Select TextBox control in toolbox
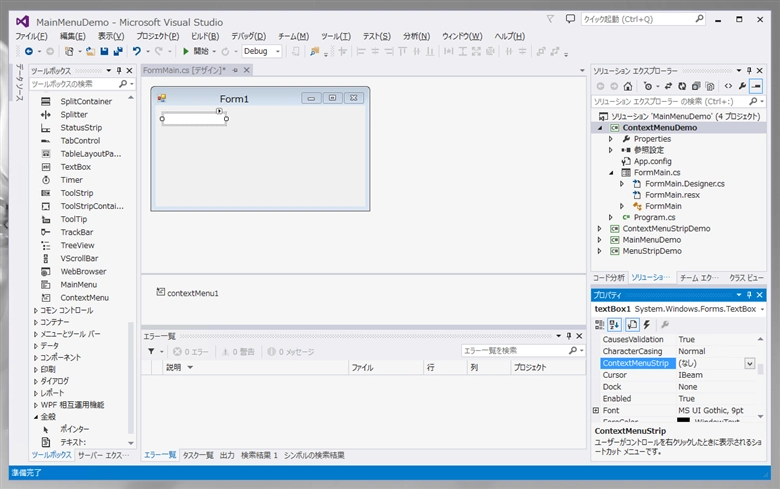 point(76,167)
